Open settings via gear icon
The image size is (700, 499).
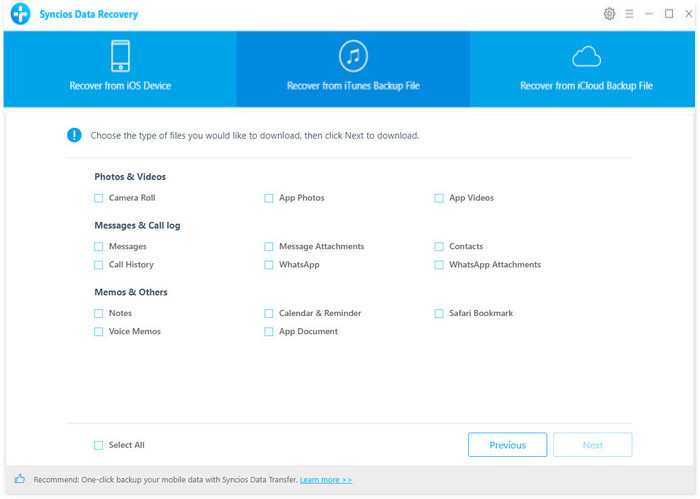point(609,14)
